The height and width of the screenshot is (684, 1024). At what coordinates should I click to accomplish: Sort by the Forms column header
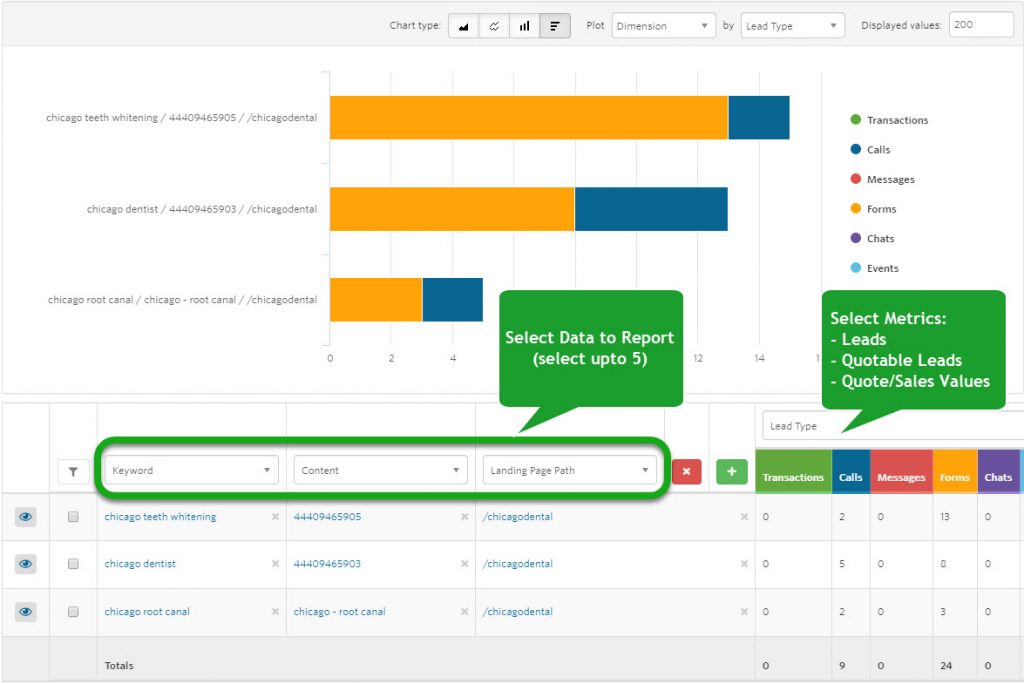coord(954,478)
